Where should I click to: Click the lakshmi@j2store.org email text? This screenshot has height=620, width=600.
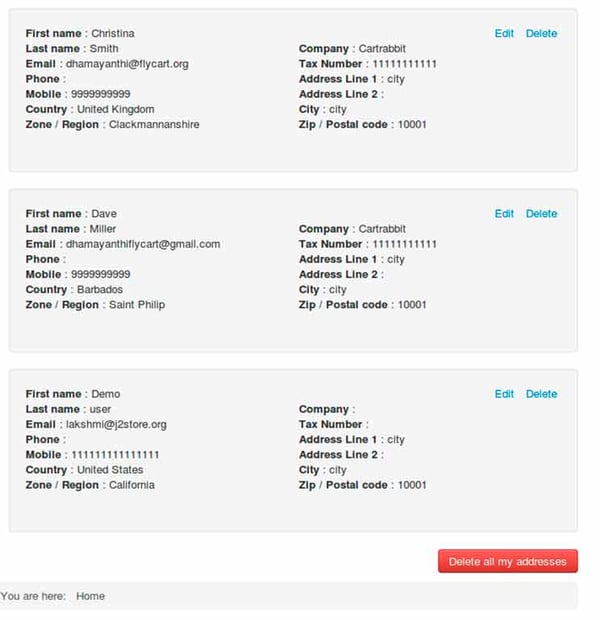click(x=116, y=425)
